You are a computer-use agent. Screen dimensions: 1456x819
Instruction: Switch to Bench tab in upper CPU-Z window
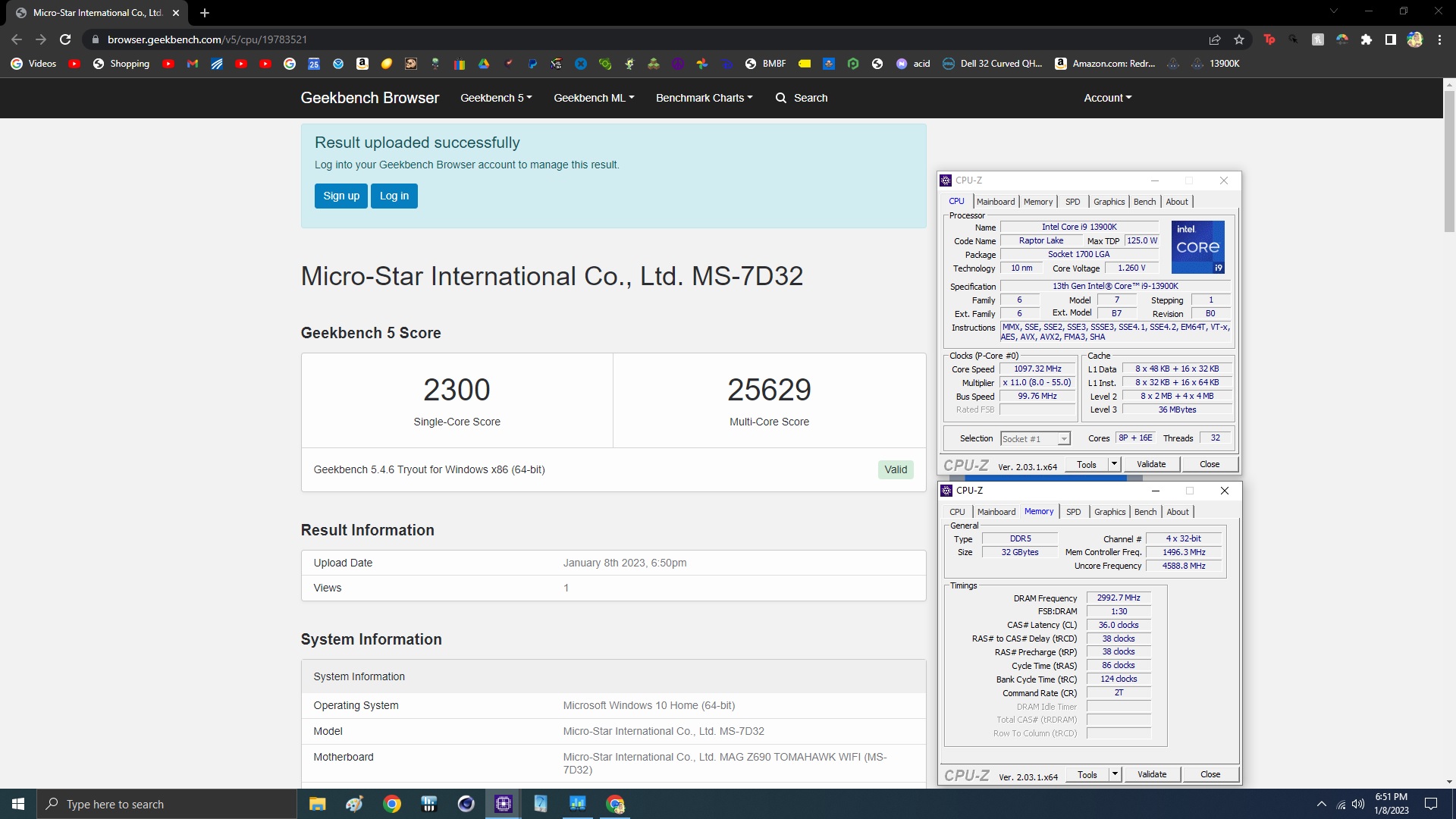click(1144, 202)
